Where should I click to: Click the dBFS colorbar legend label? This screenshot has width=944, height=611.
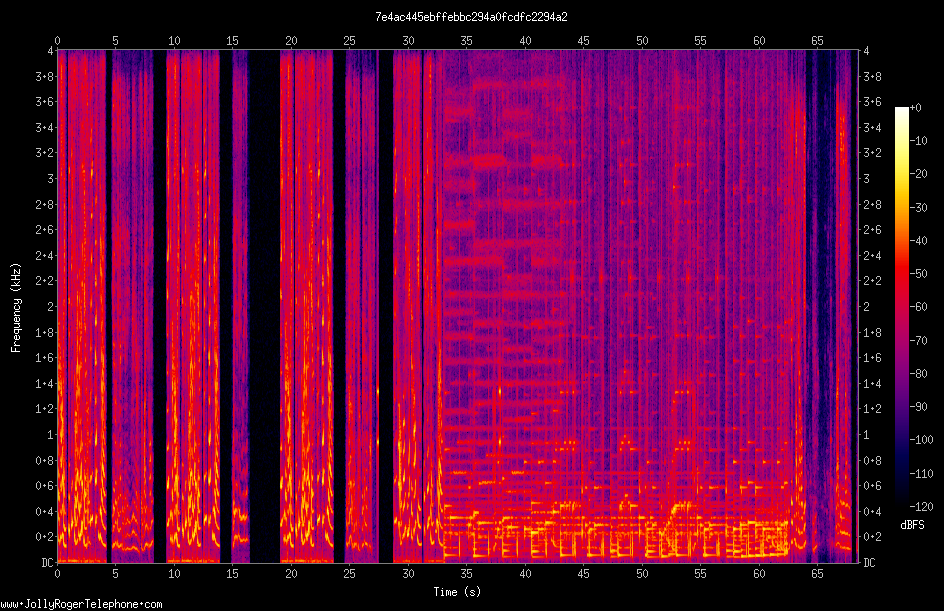(x=912, y=525)
